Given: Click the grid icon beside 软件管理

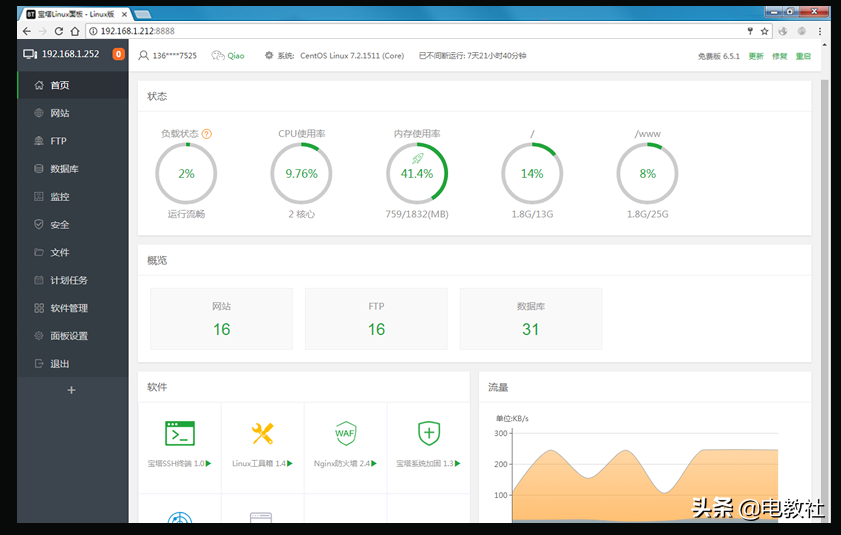Looking at the screenshot, I should [39, 308].
